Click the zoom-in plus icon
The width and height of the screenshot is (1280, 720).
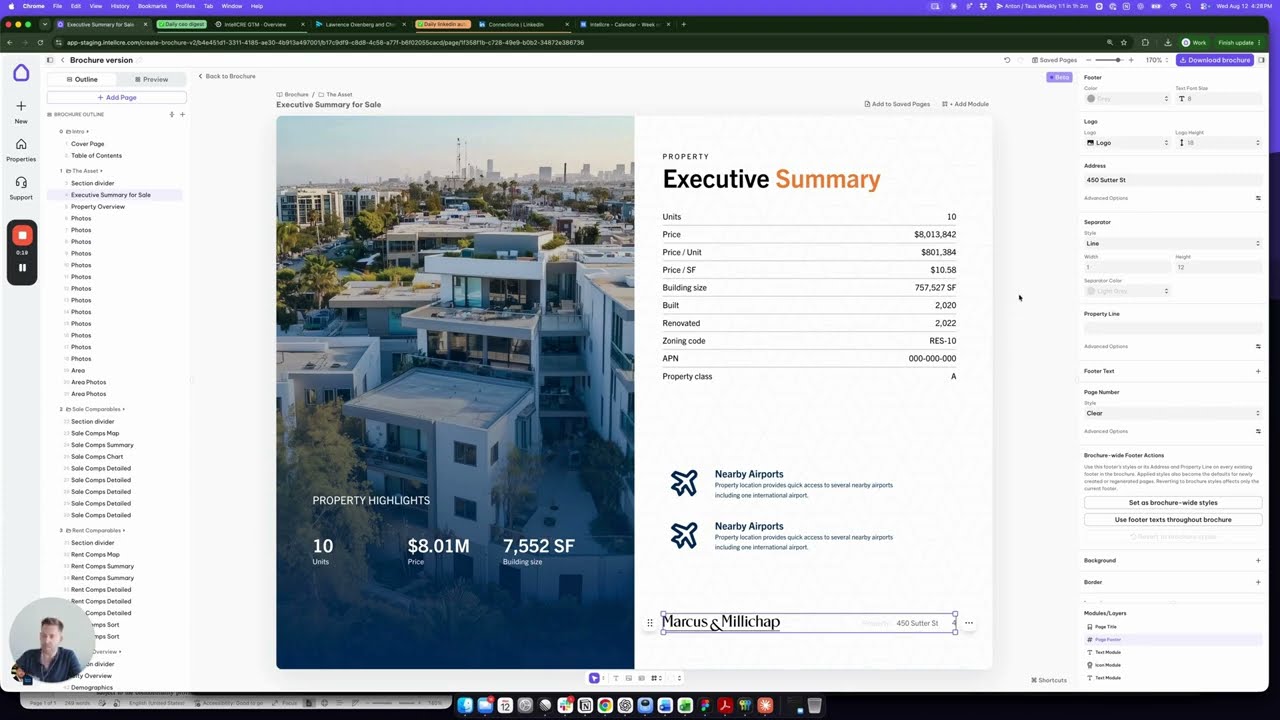click(x=1131, y=60)
